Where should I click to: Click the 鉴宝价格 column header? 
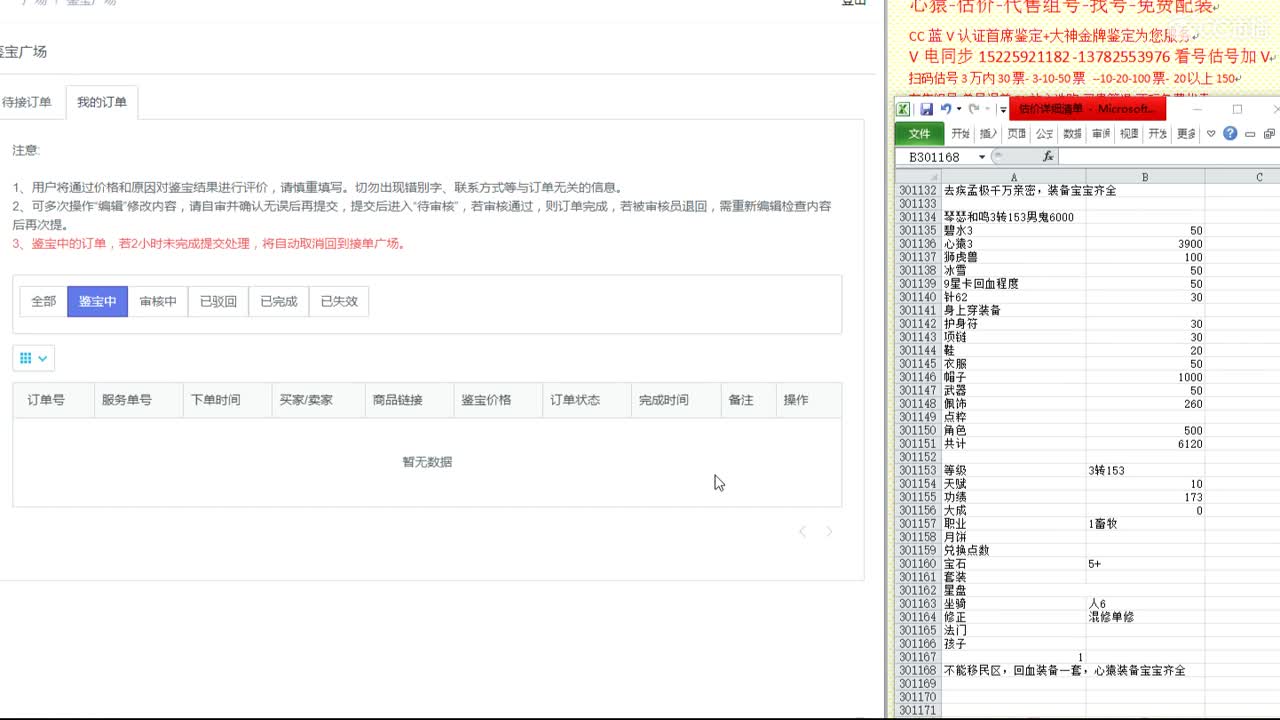click(x=497, y=400)
